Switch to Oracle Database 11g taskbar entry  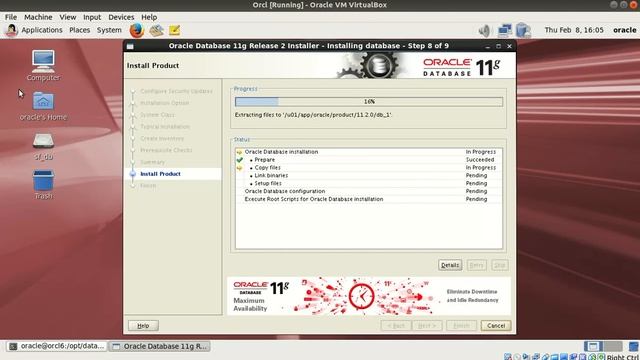(x=160, y=346)
